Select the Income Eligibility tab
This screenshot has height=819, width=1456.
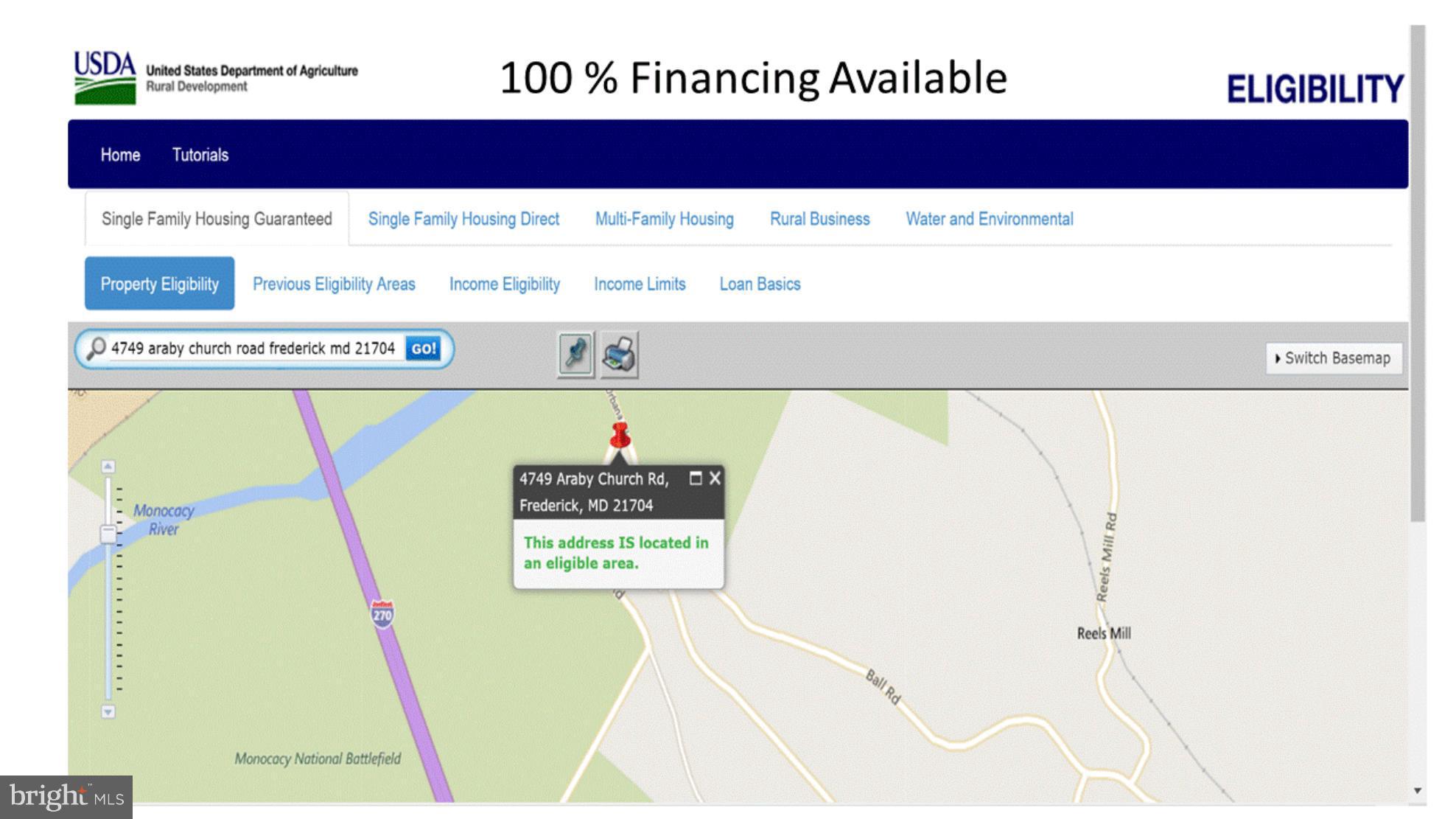click(505, 284)
